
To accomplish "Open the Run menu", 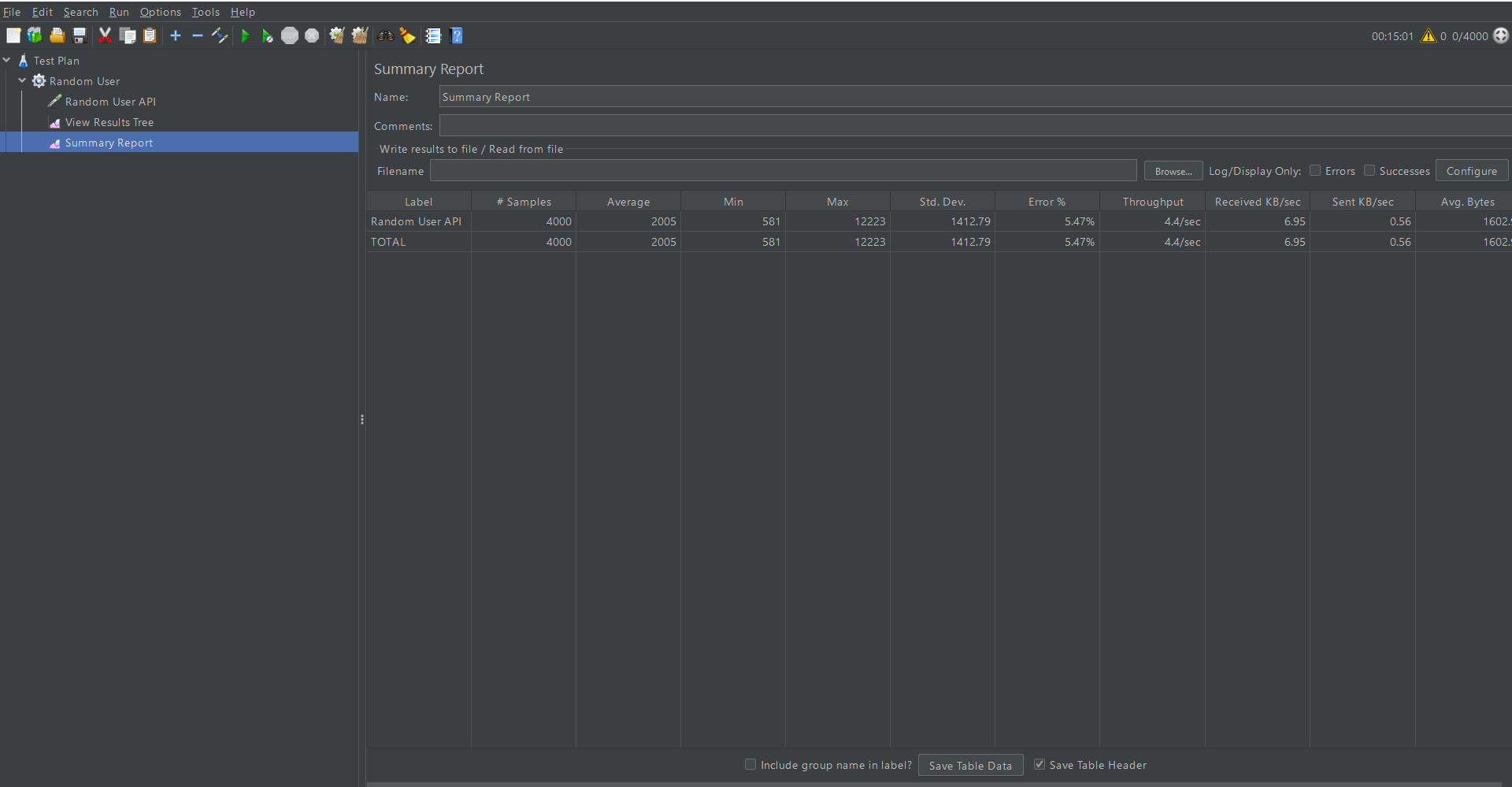I will (x=118, y=12).
